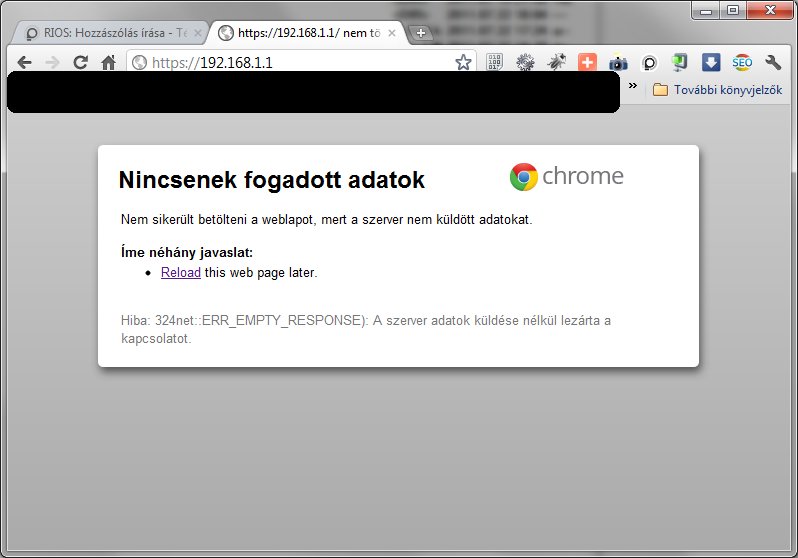Maximize the Chrome window
This screenshot has width=798, height=558.
[733, 10]
